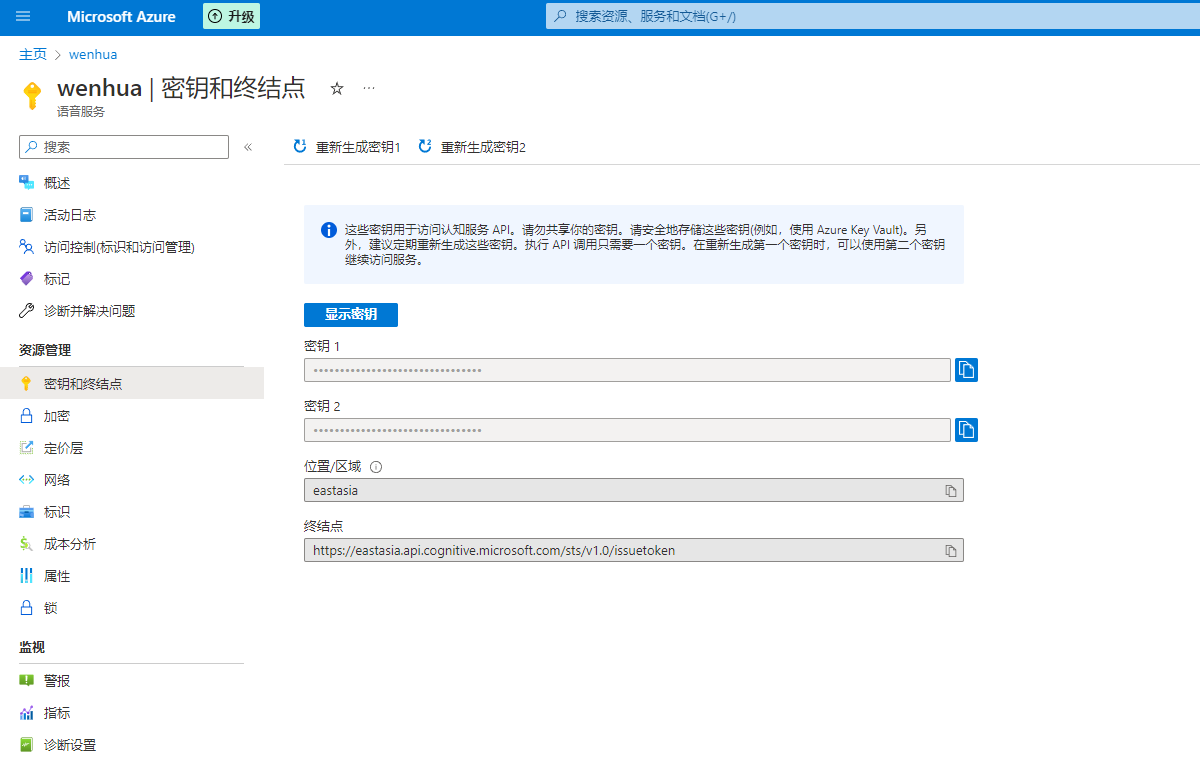The image size is (1200, 763).
Task: Click the 密钥 1 masked field
Action: pyautogui.click(x=627, y=370)
